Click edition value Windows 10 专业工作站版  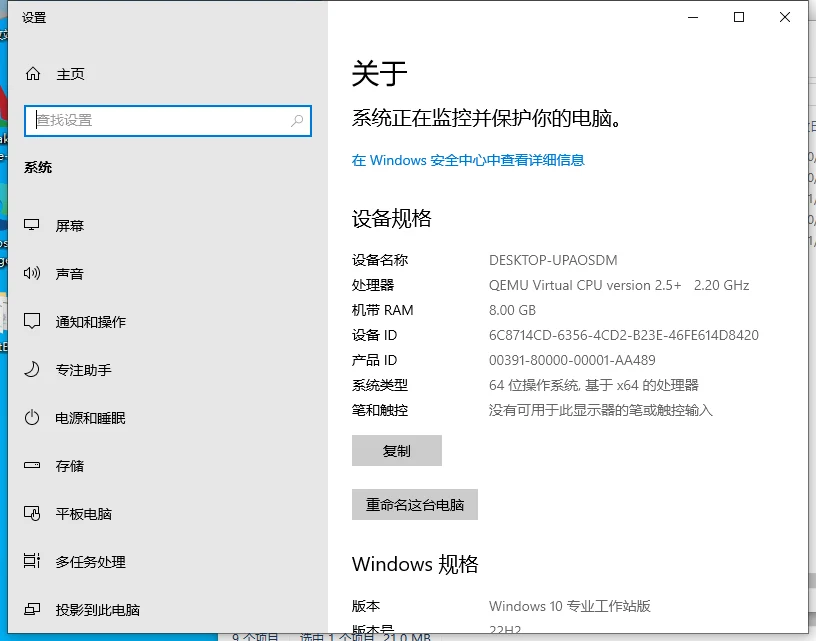[x=569, y=606]
